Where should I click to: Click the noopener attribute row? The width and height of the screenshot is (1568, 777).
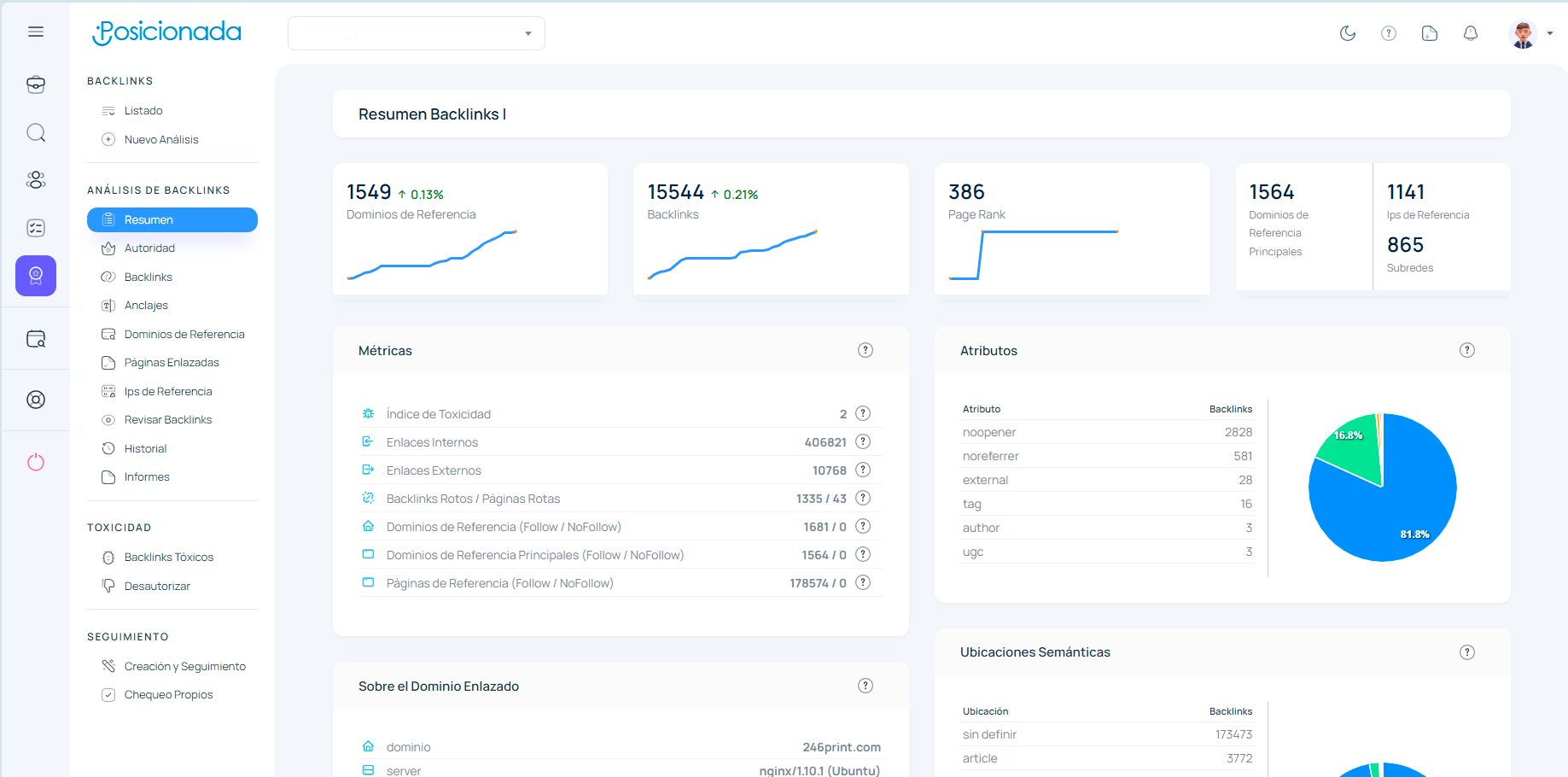1107,432
